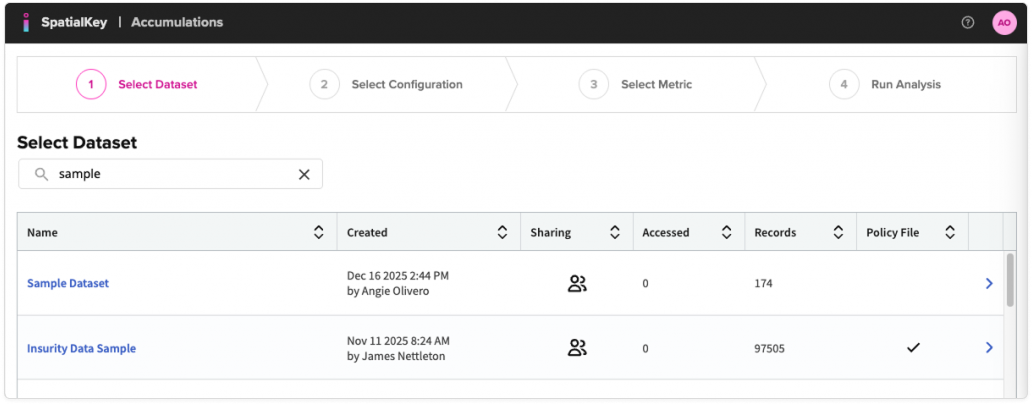
Task: Open the help question mark icon
Action: click(x=967, y=22)
